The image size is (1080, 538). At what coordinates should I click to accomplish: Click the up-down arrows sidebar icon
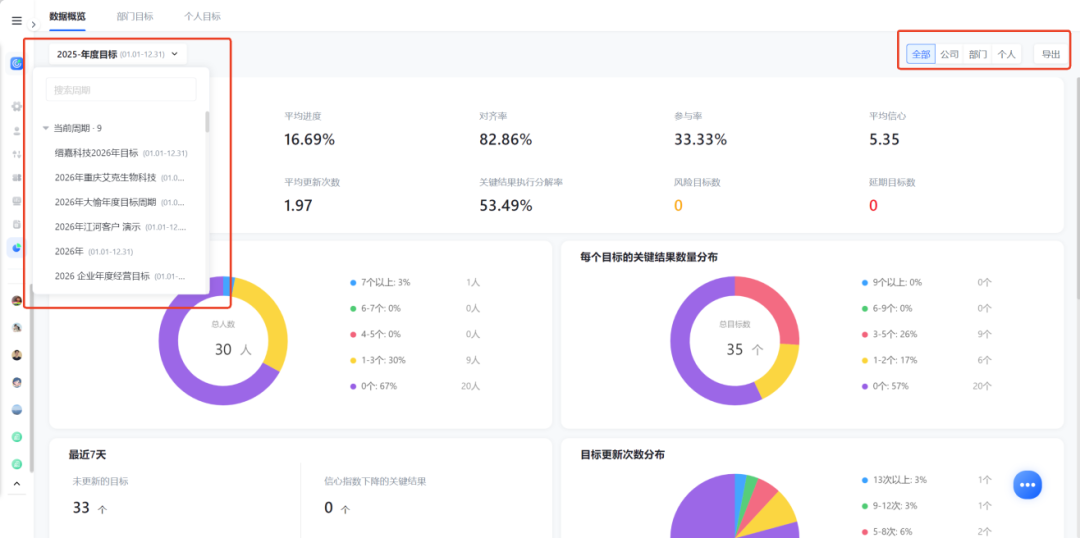pyautogui.click(x=17, y=154)
